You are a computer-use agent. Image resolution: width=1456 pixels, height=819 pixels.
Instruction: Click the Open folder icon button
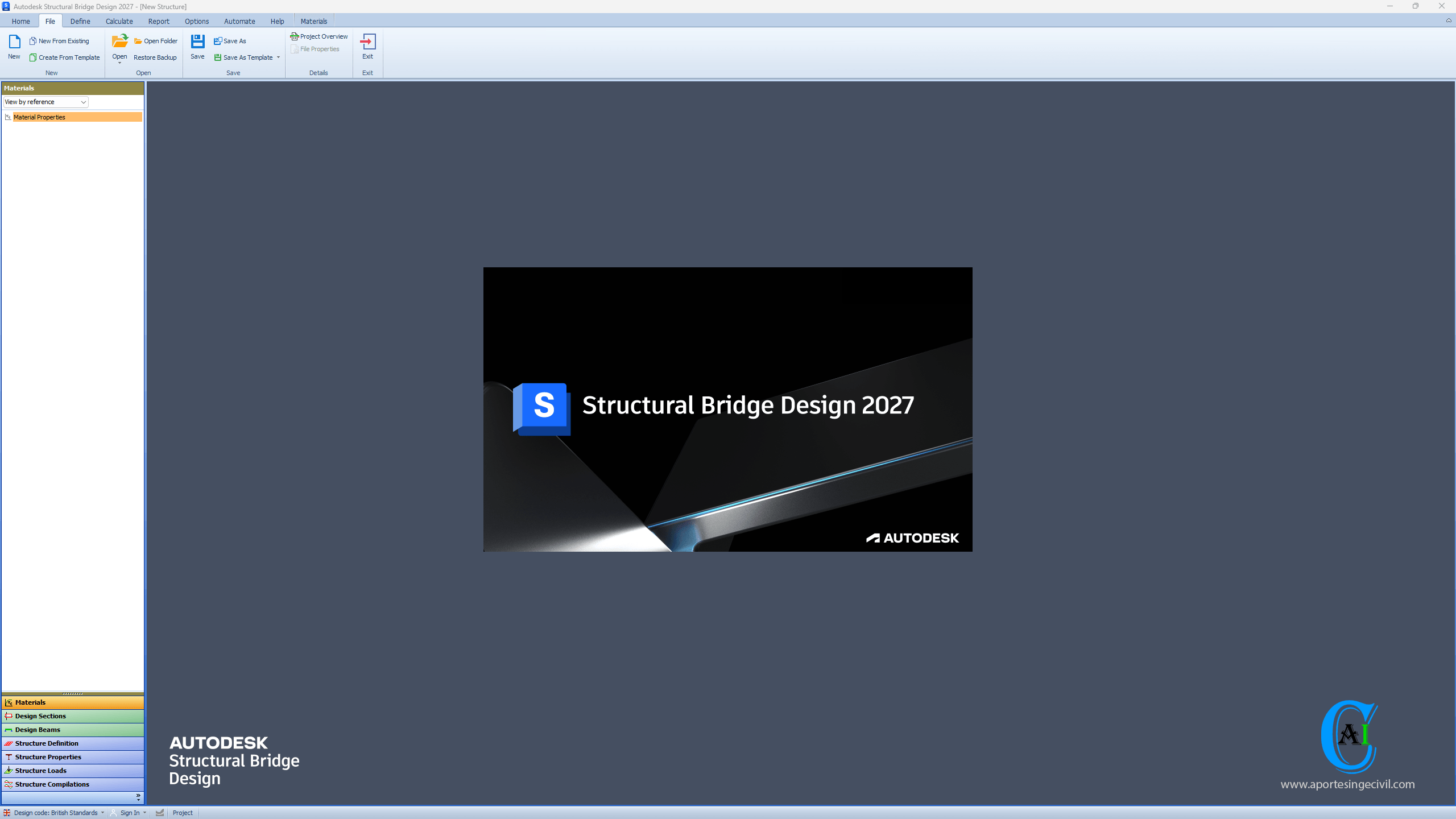pyautogui.click(x=119, y=42)
